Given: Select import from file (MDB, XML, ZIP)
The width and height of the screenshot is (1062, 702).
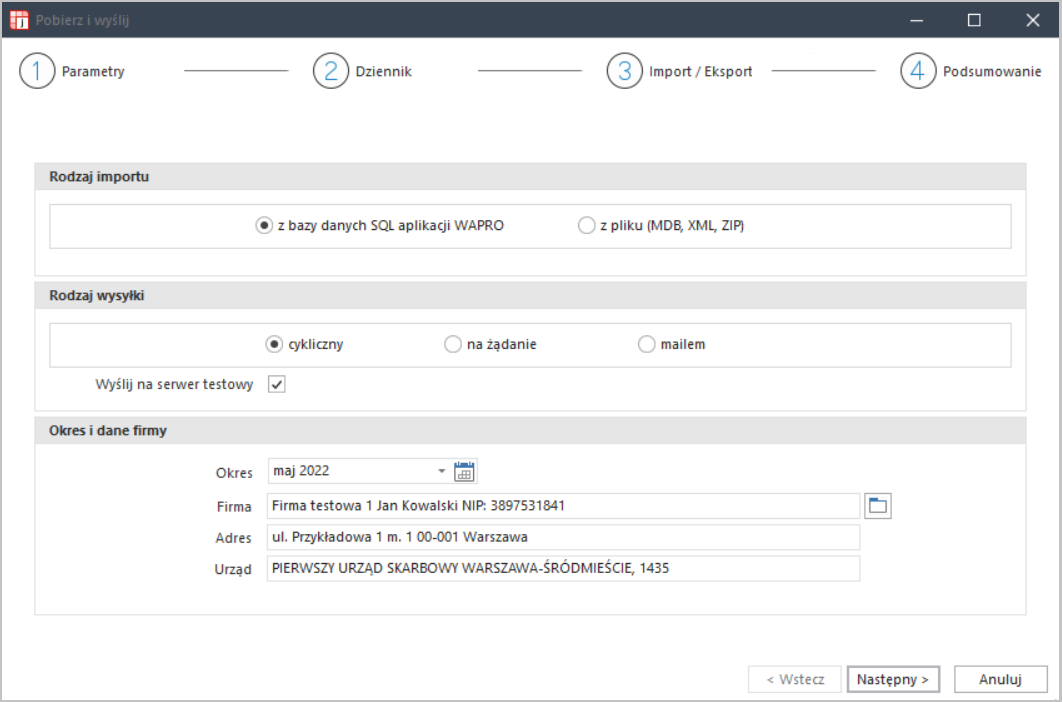Looking at the screenshot, I should 586,226.
